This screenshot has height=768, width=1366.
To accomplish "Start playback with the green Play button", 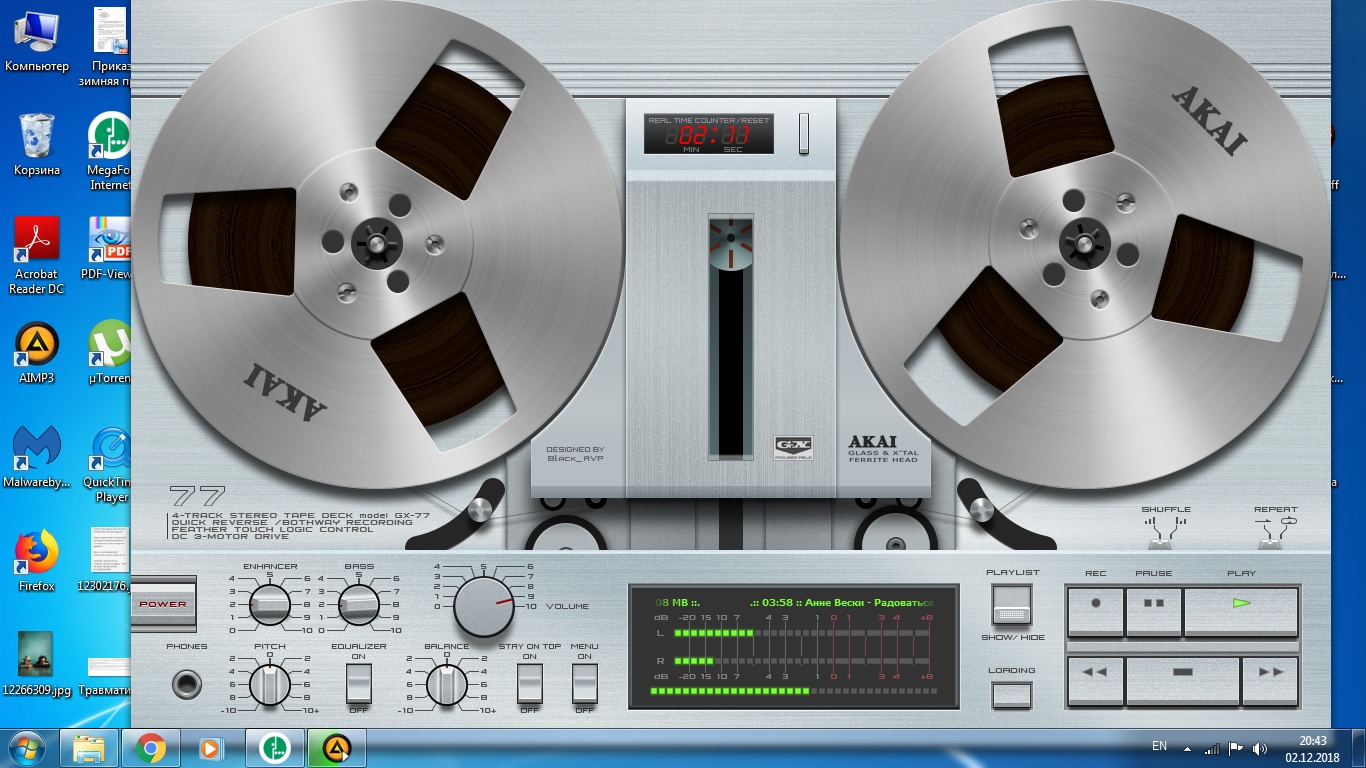I will [x=1241, y=611].
